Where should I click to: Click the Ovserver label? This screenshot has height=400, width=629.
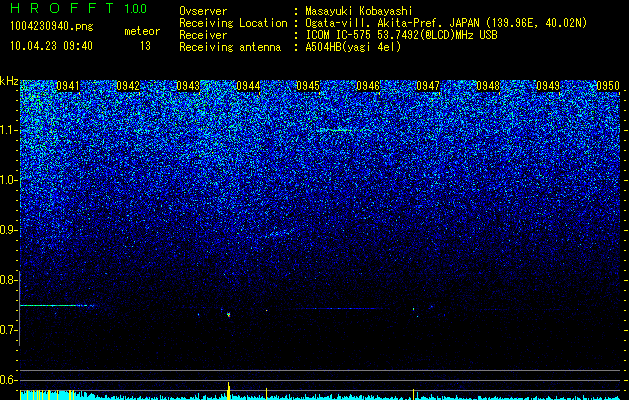tap(203, 11)
